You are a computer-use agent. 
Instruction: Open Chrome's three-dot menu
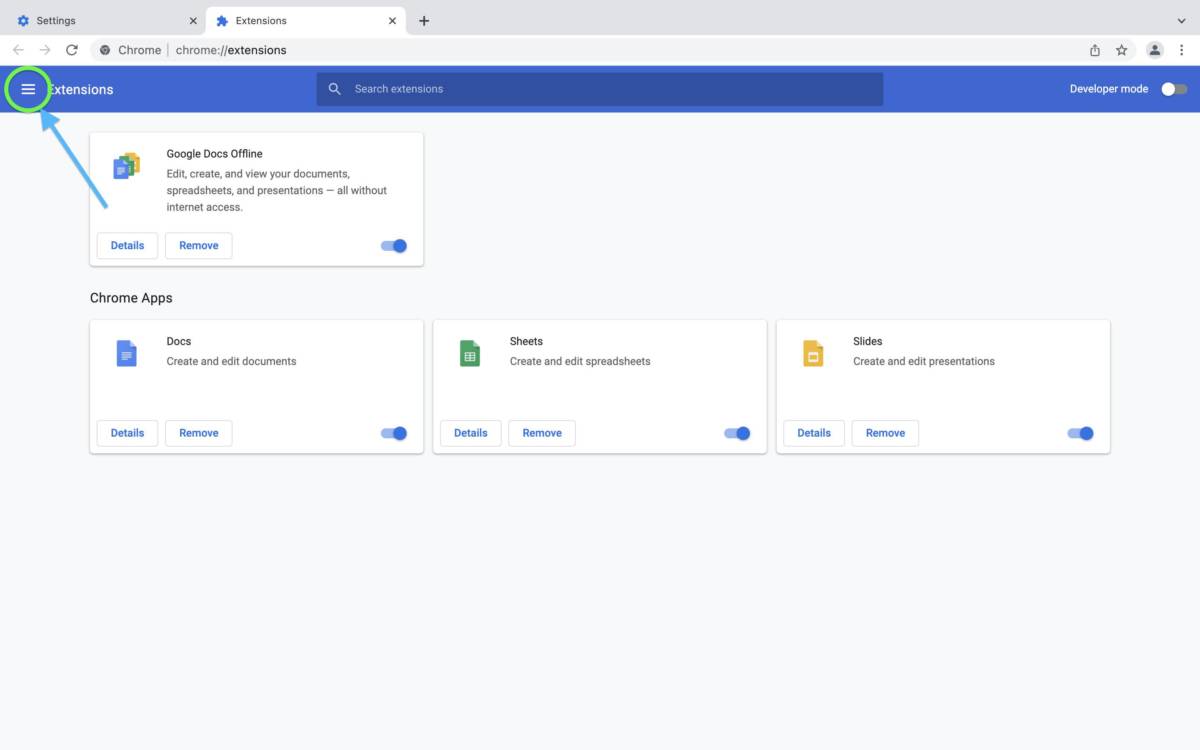click(1182, 50)
